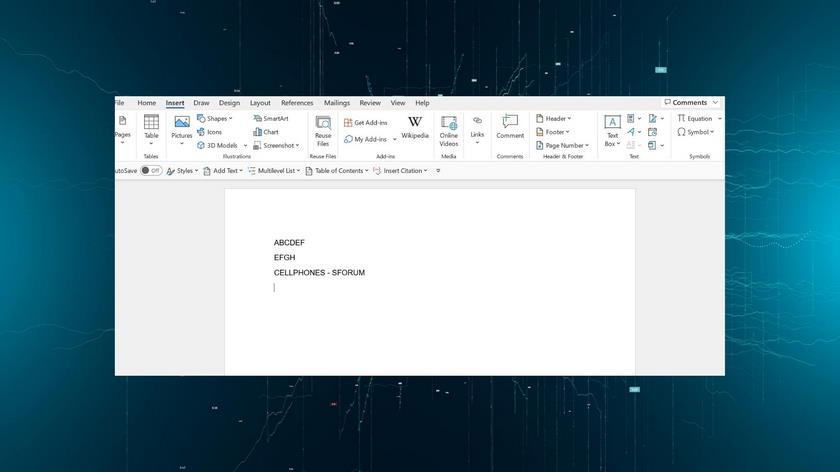Screen dimensions: 840x472
Task: Toggle the AutoSave switch
Action: tap(151, 171)
